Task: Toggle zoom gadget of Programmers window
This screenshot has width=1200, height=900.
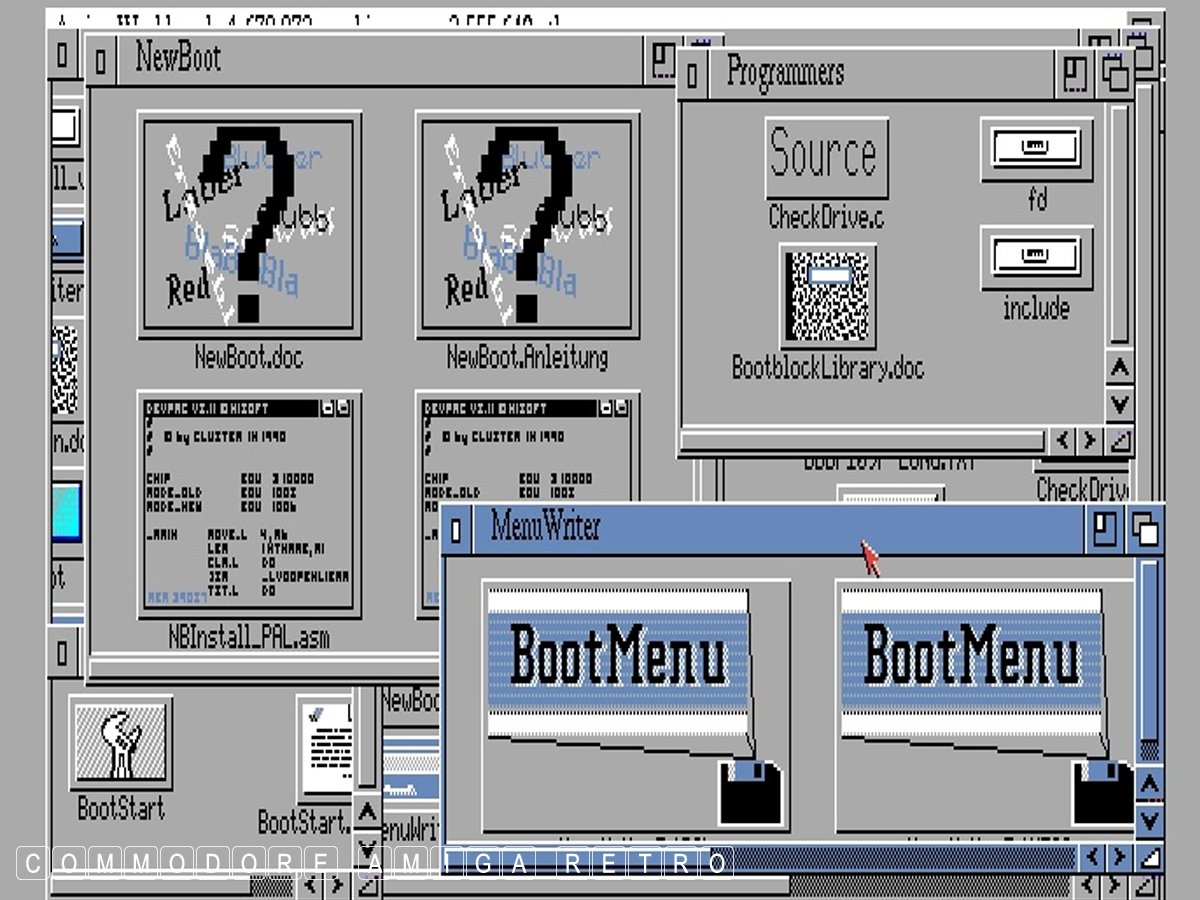Action: [x=1075, y=75]
